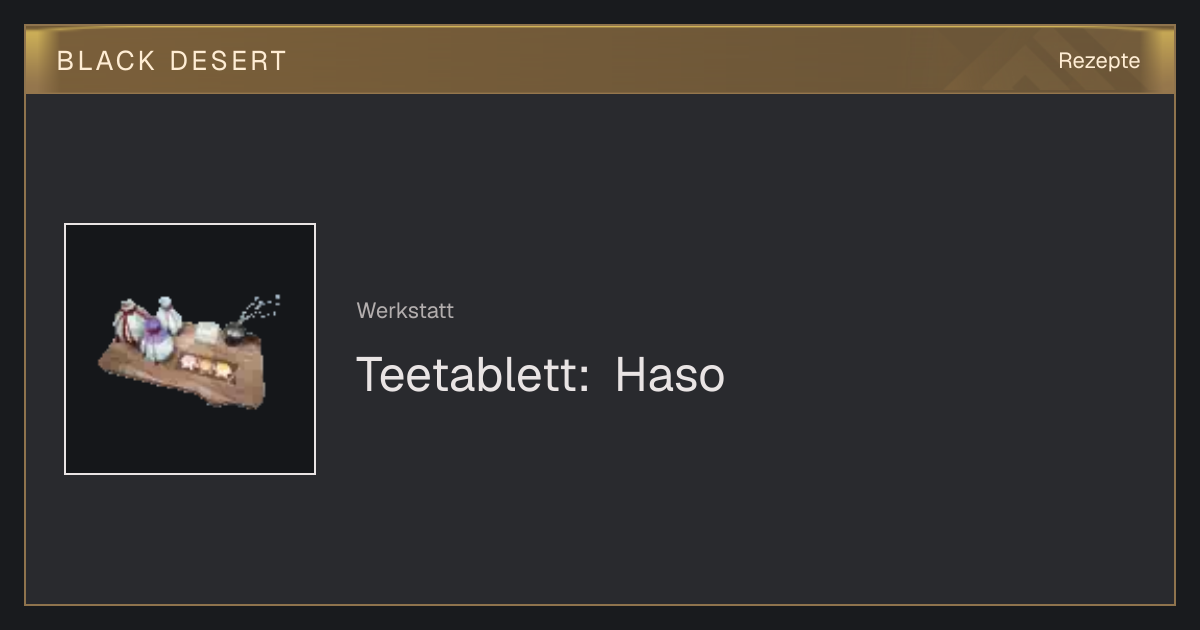Click the incense smoke particles in the image
This screenshot has height=630, width=1200.
(x=261, y=307)
